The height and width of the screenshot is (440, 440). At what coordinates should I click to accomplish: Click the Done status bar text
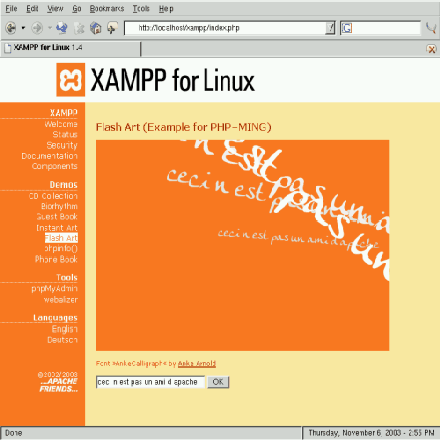pyautogui.click(x=14, y=433)
